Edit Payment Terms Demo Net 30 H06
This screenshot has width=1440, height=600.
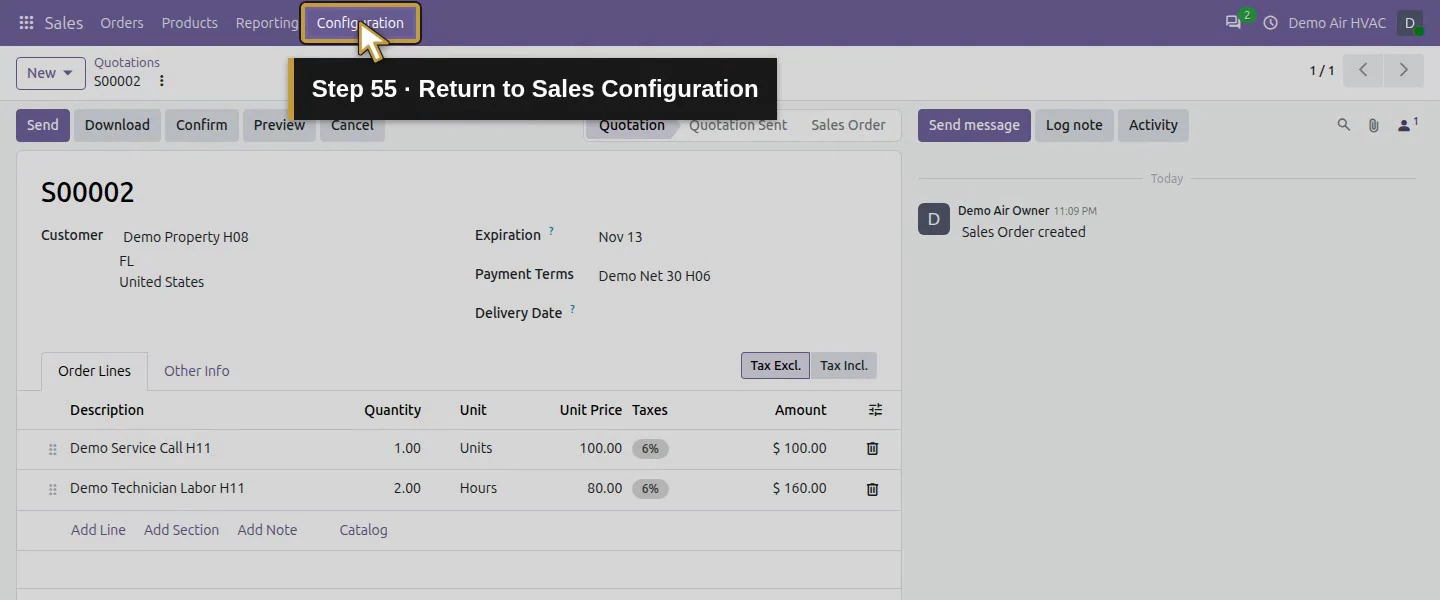coord(654,276)
